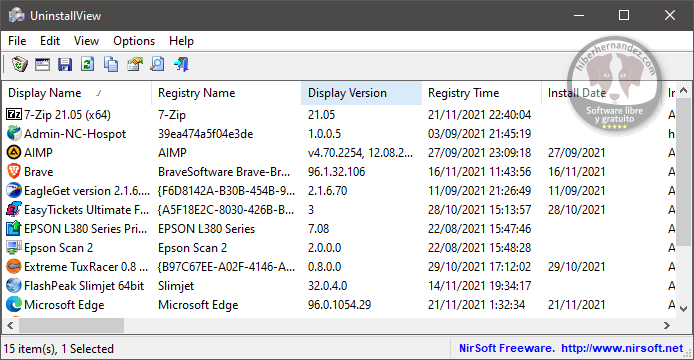Open the Options menu
This screenshot has height=360, width=694.
(x=134, y=41)
